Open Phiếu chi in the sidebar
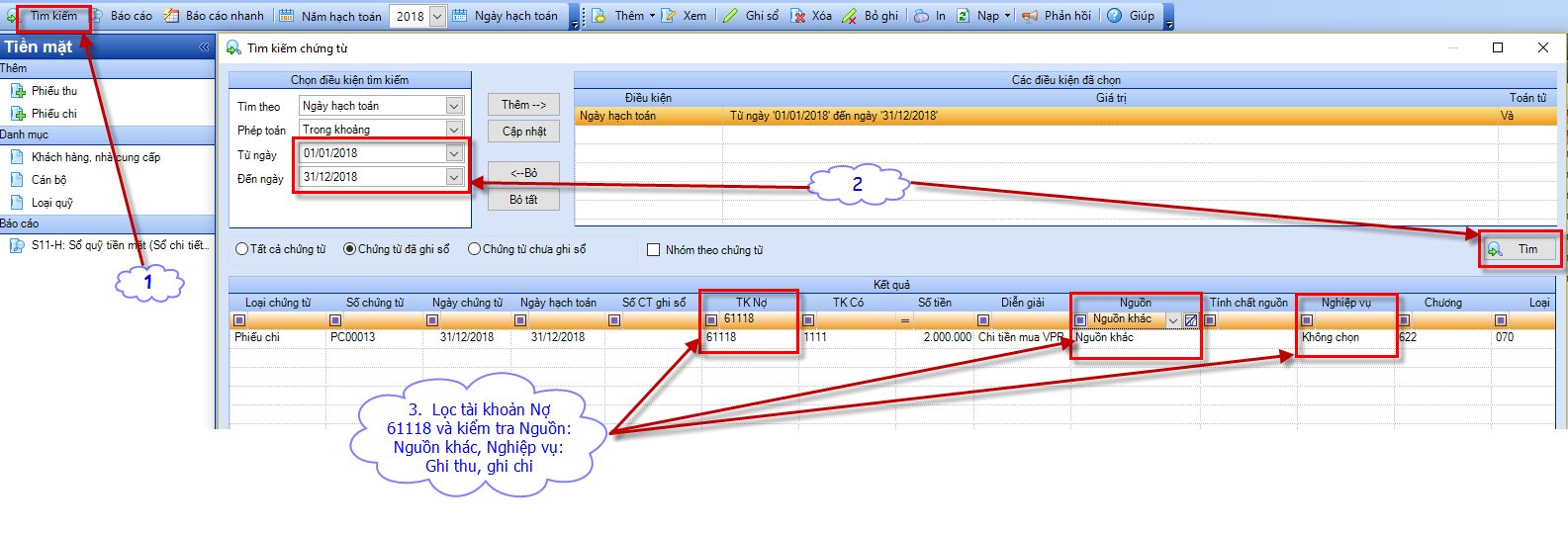The height and width of the screenshot is (534, 1568). (53, 114)
